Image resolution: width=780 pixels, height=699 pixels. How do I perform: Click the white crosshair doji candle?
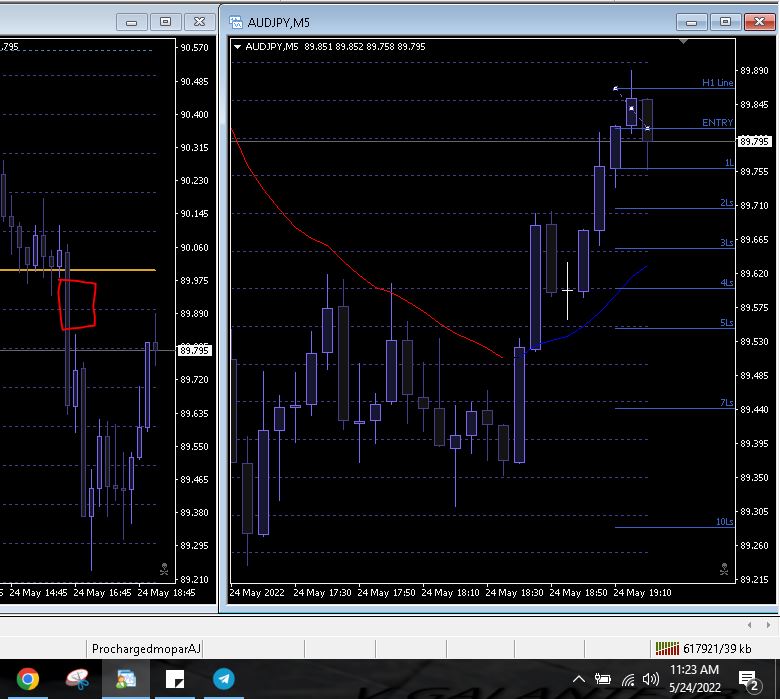tap(567, 291)
